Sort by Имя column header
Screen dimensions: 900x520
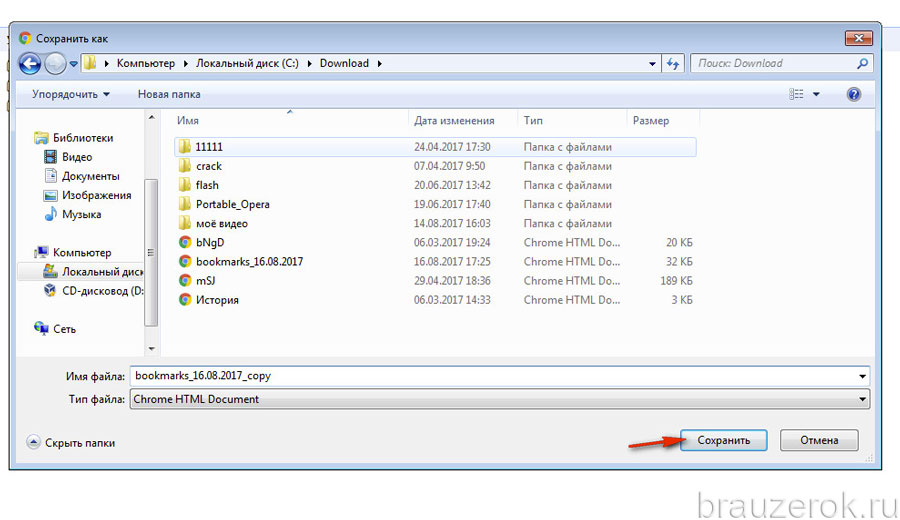pos(188,121)
